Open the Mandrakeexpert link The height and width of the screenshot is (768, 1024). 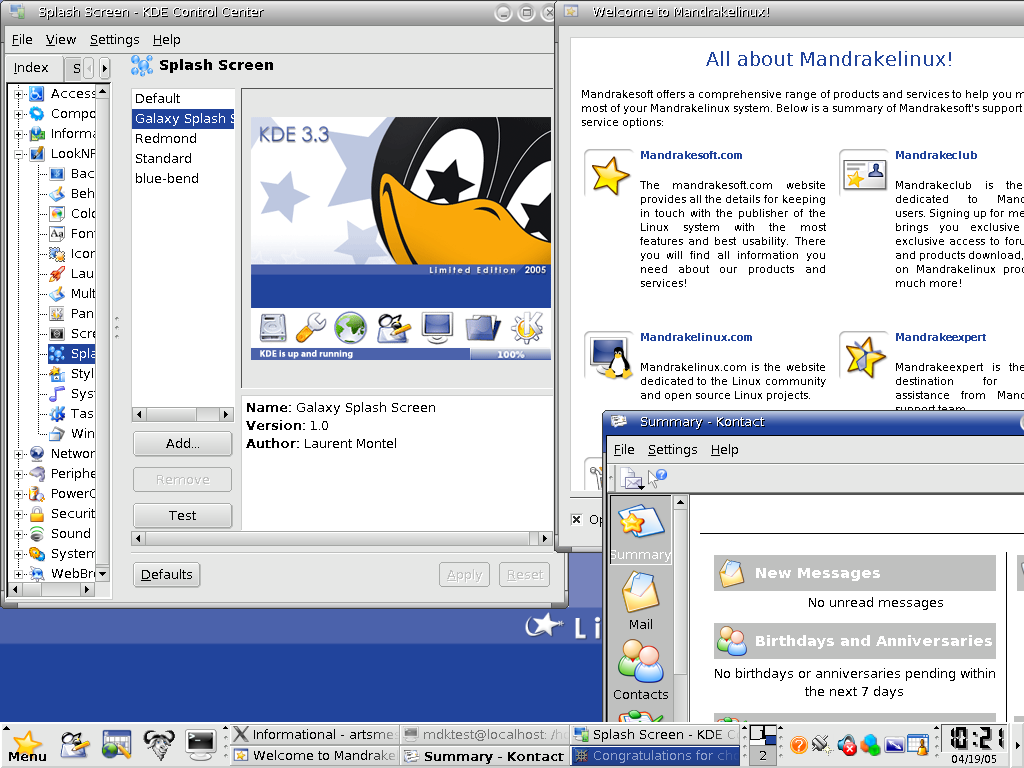pos(940,337)
